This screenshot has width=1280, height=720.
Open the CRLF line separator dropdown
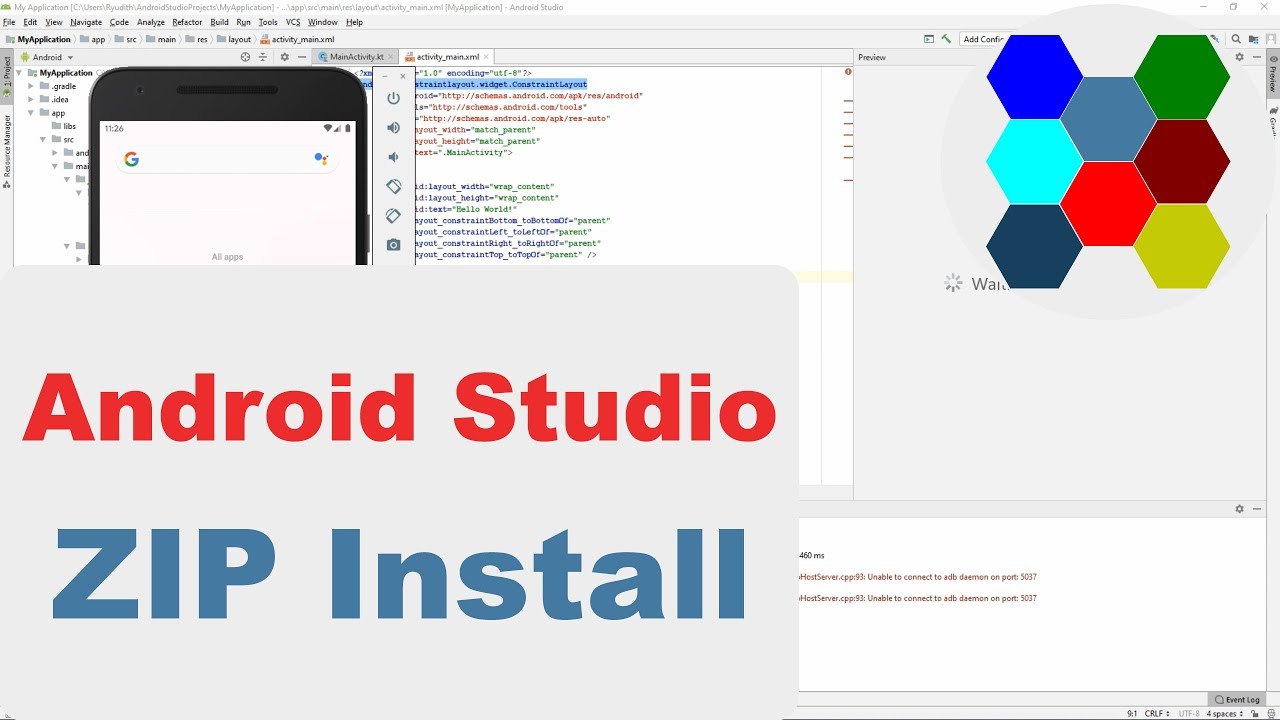point(1158,714)
